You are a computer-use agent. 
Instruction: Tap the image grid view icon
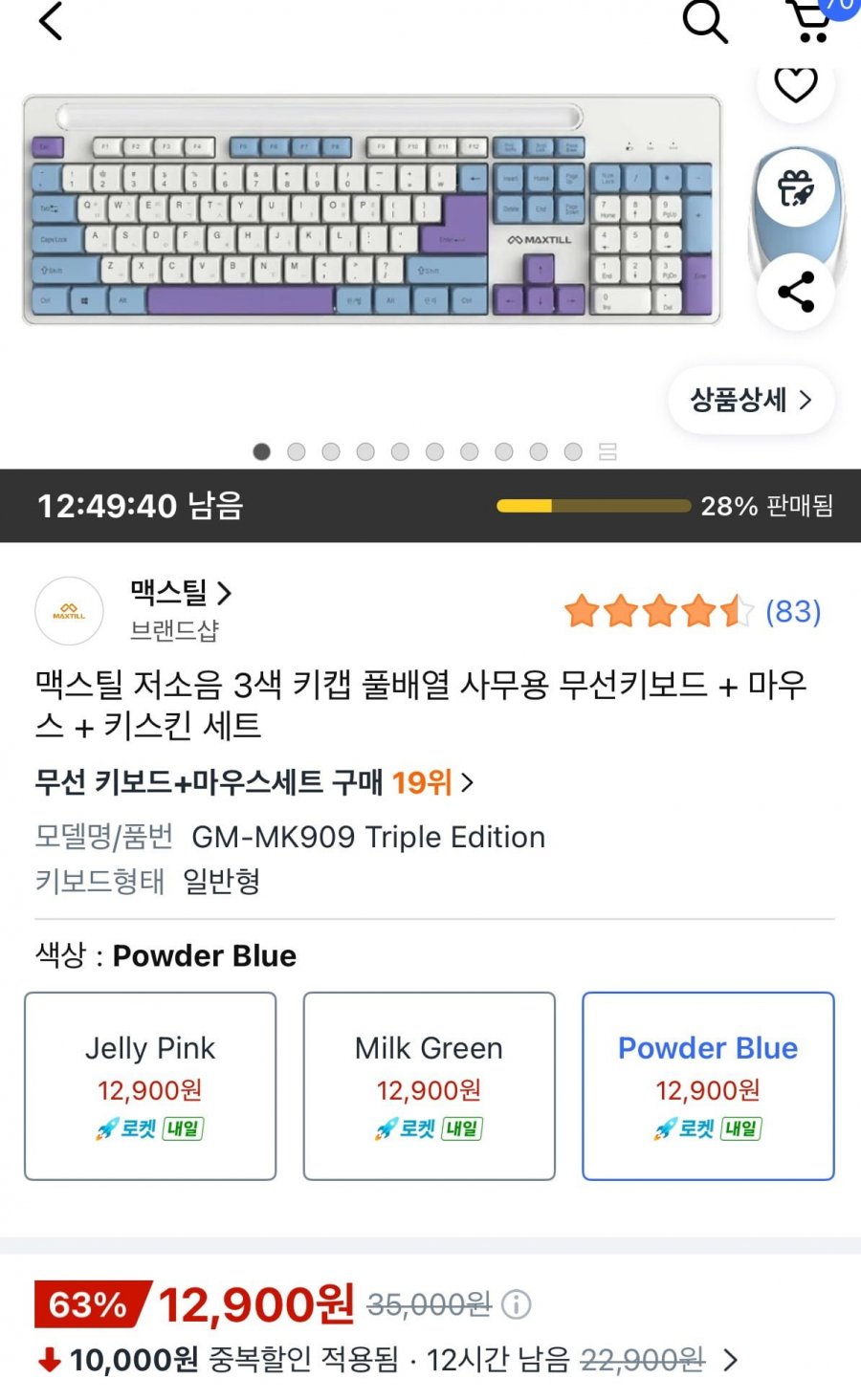point(607,451)
